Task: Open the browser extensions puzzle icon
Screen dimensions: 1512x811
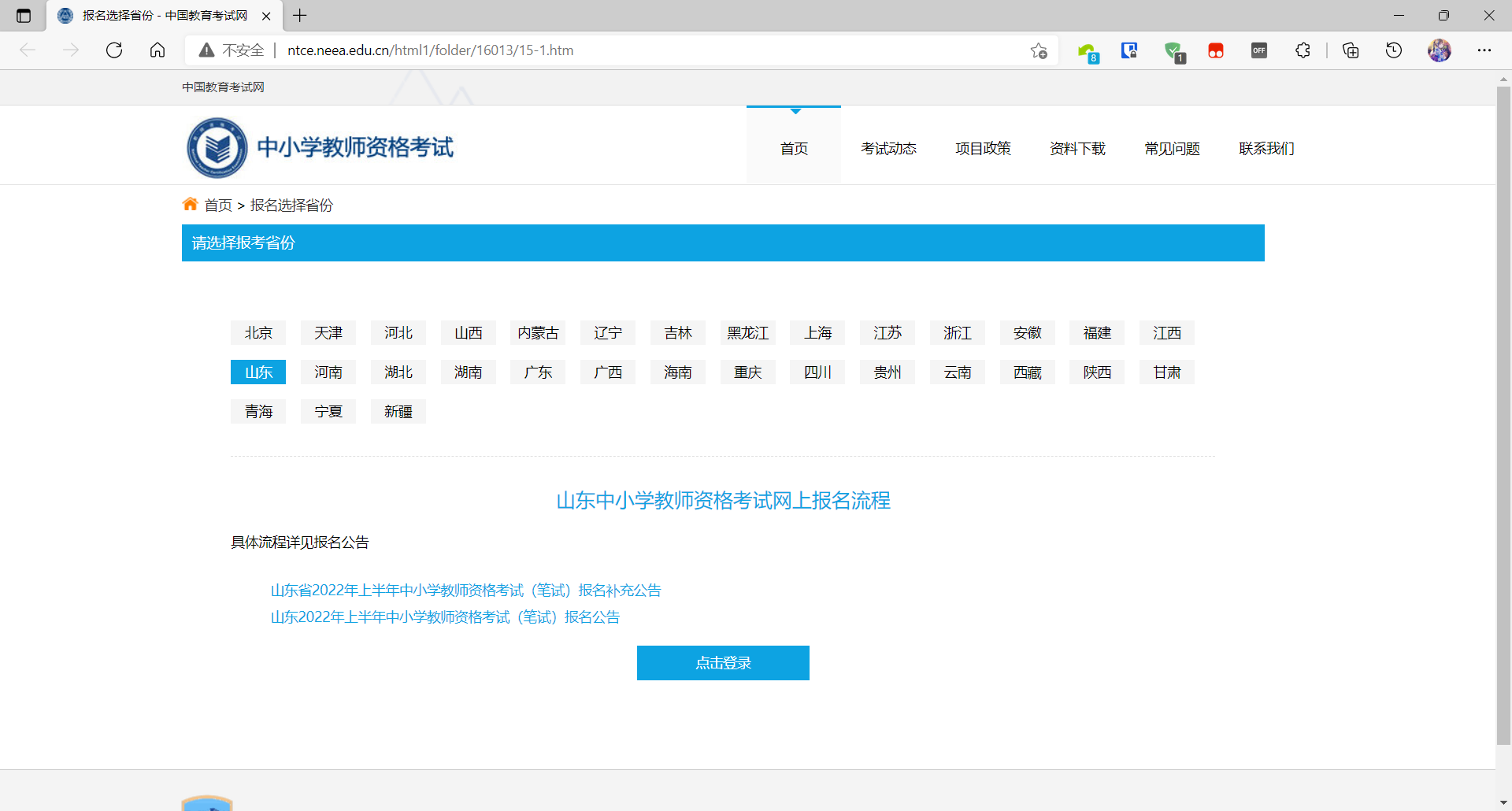Action: [1303, 50]
